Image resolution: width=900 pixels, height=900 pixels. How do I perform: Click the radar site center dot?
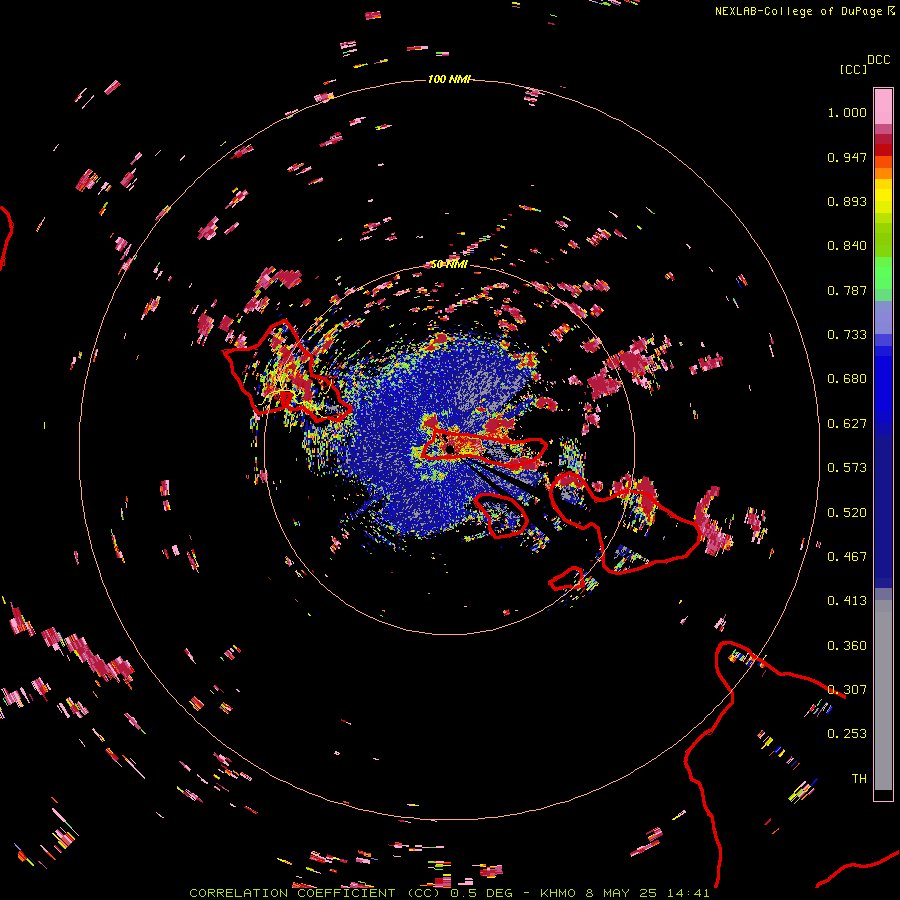[x=449, y=449]
